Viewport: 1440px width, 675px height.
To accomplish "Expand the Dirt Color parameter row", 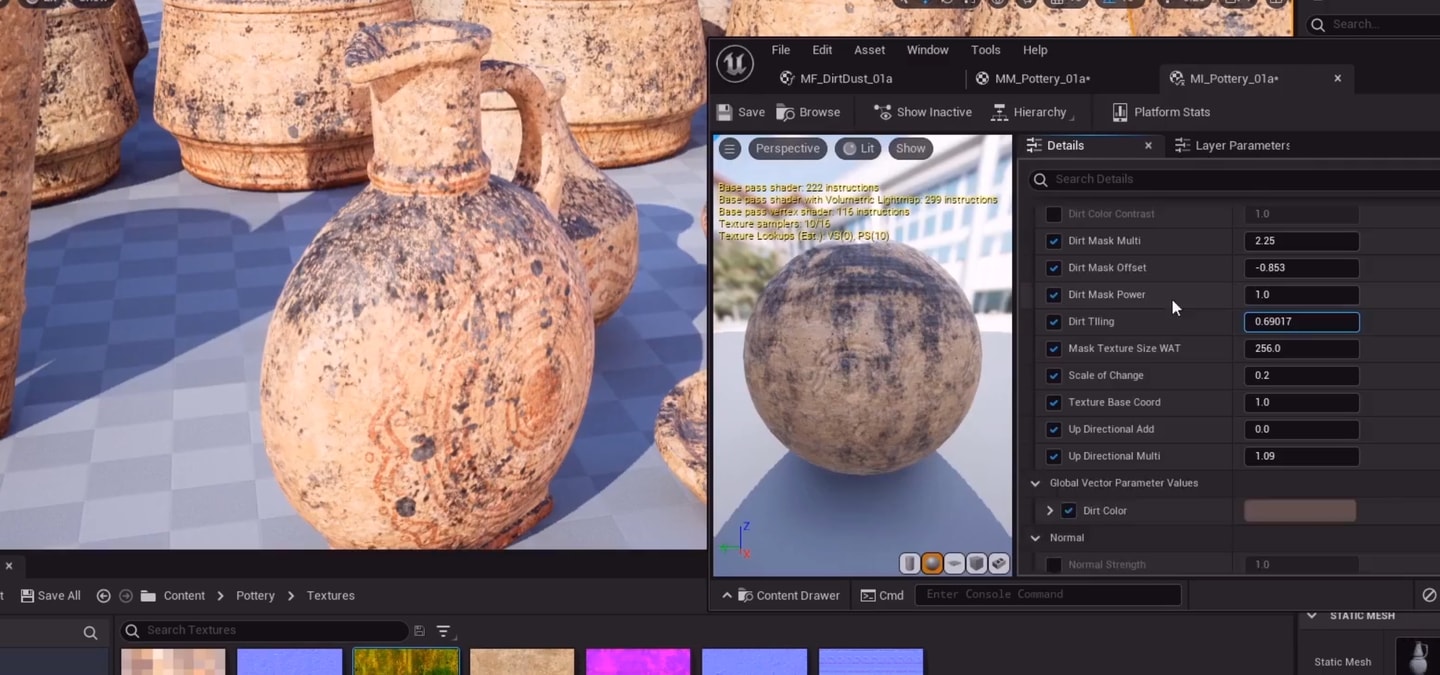I will tap(1050, 510).
